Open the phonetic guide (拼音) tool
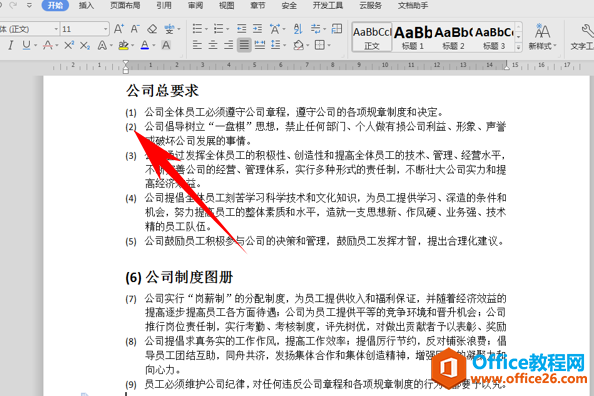Image resolution: width=594 pixels, height=396 pixels. [x=169, y=29]
